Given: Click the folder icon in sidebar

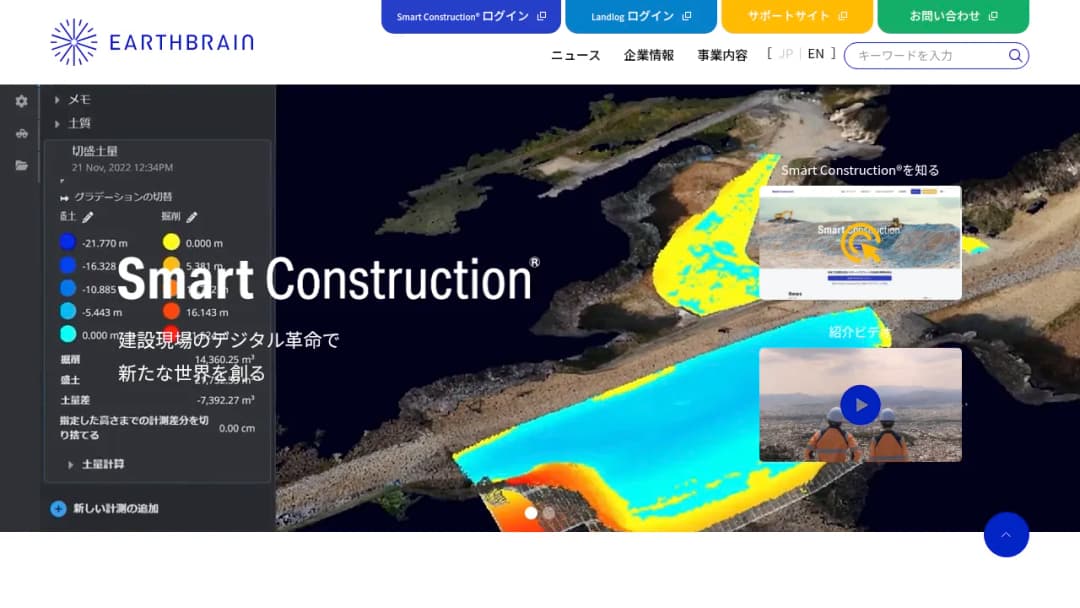Looking at the screenshot, I should point(21,165).
